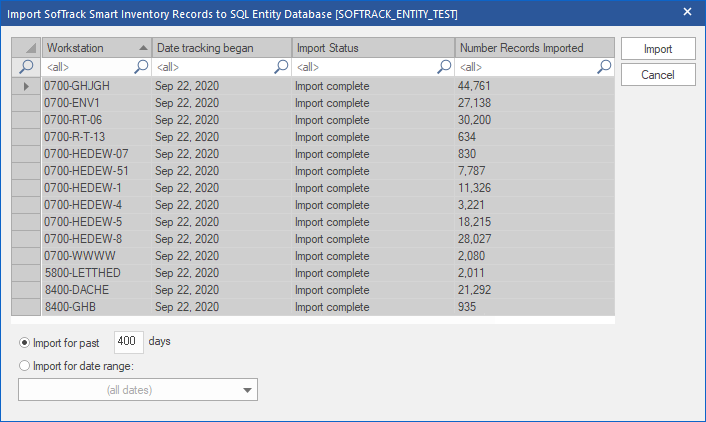Click the 935 records imported cell
This screenshot has height=422, width=706.
(x=534, y=307)
